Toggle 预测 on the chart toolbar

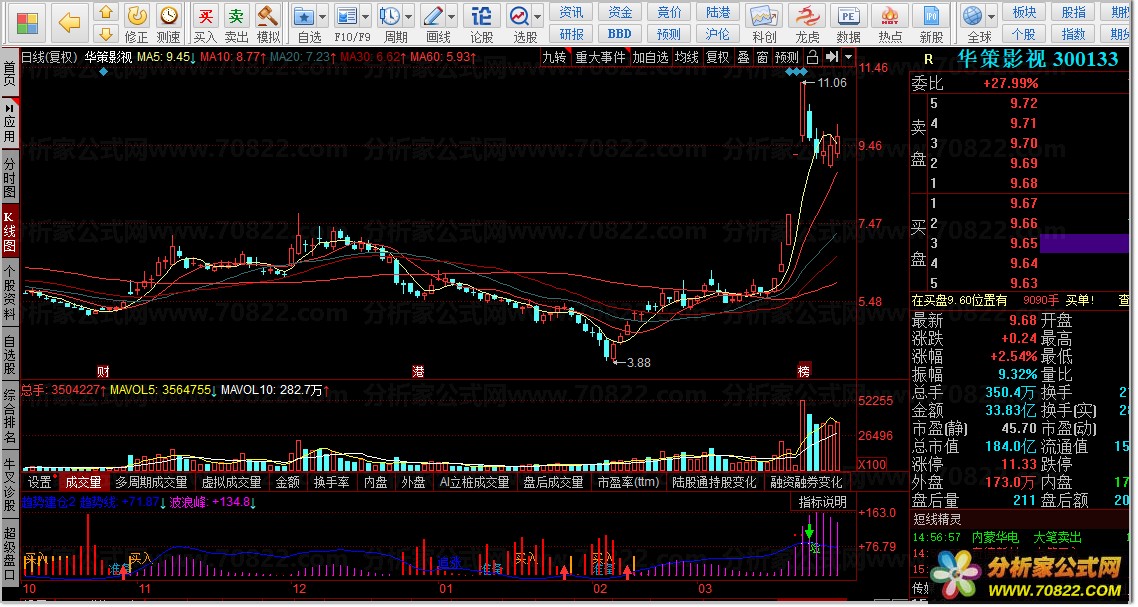787,57
